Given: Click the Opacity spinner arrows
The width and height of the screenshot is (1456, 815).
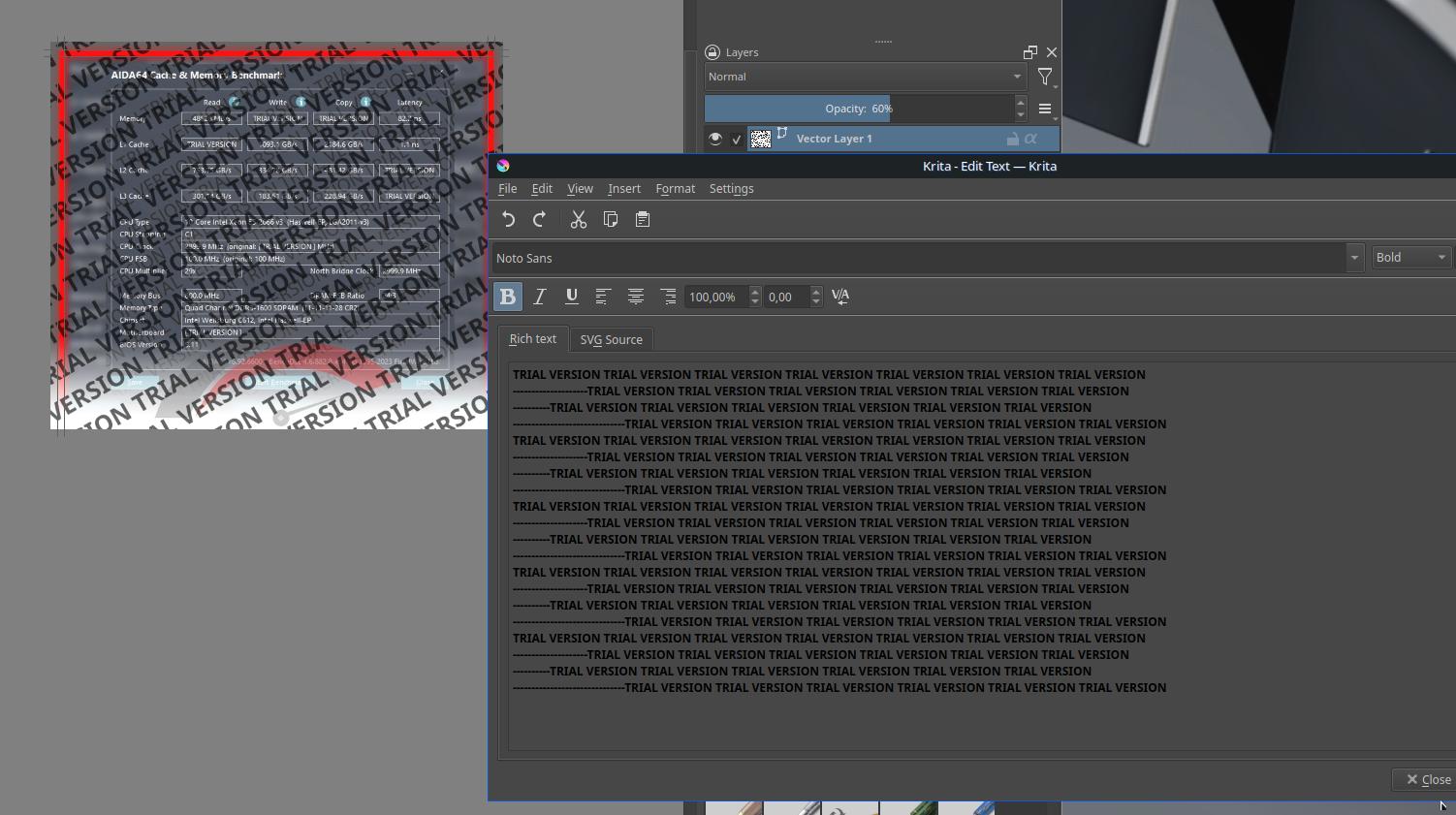Looking at the screenshot, I should pyautogui.click(x=1021, y=109).
